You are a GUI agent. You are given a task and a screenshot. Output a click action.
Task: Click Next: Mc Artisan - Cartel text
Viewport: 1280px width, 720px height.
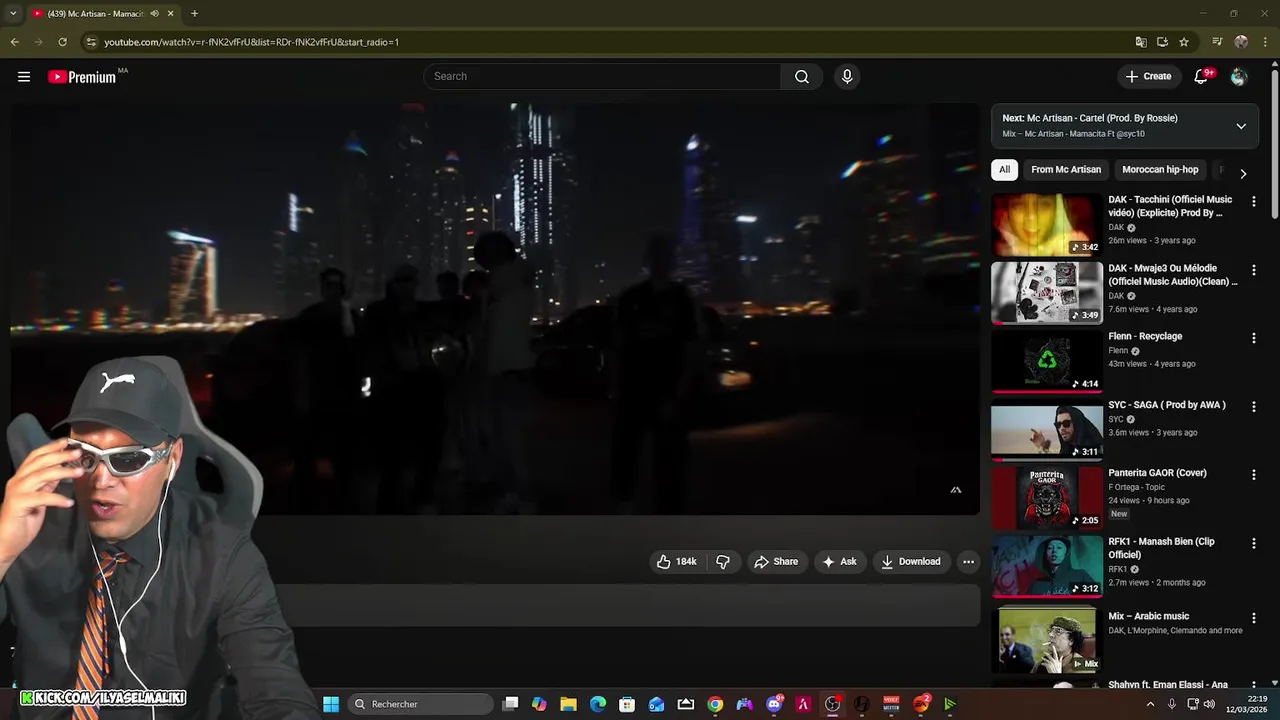pos(1090,118)
